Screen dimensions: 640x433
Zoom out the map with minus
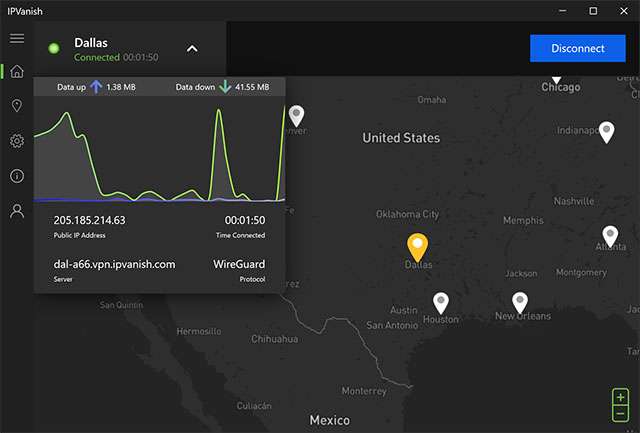[620, 413]
